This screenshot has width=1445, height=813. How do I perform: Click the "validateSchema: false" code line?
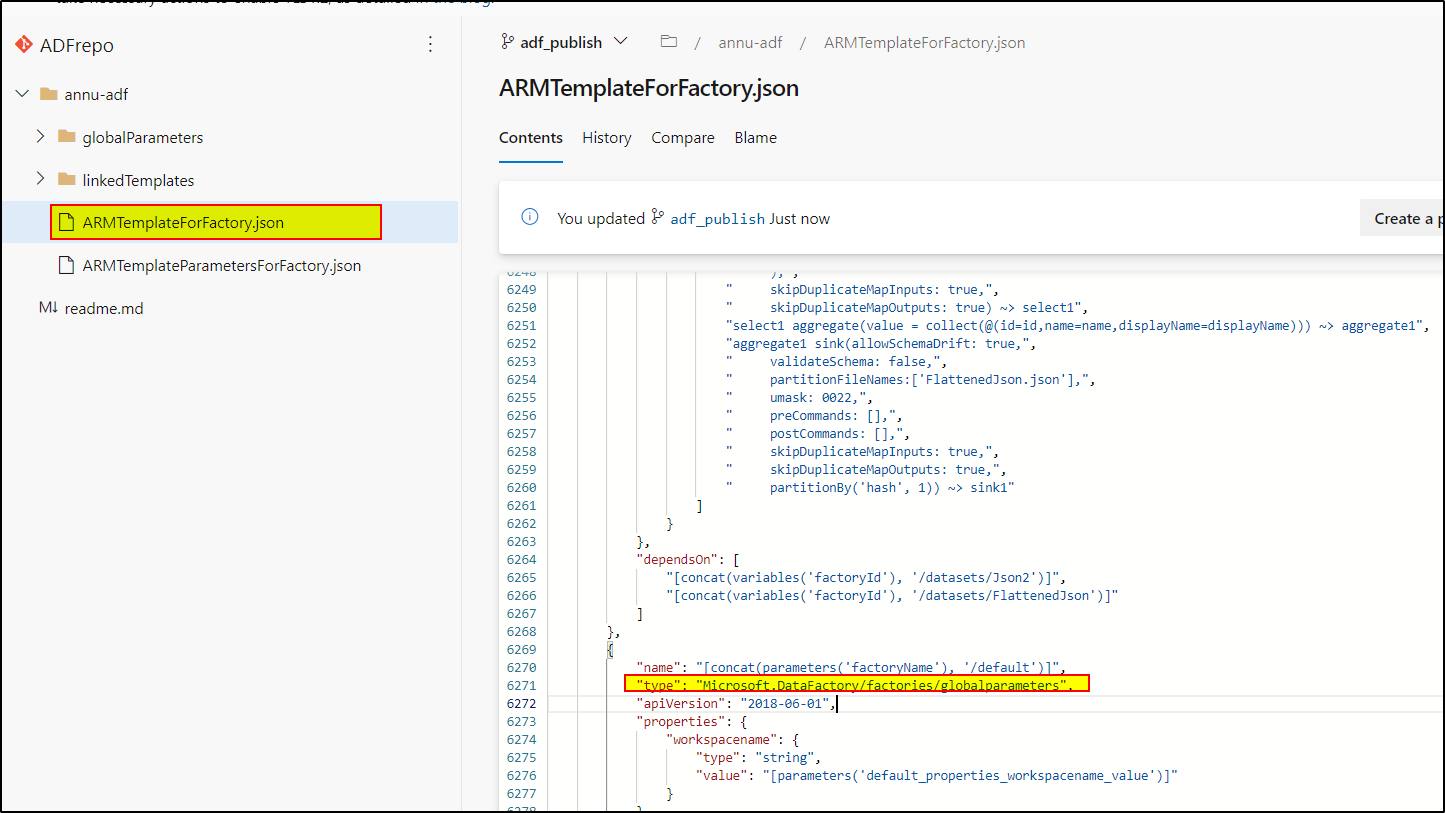[836, 361]
